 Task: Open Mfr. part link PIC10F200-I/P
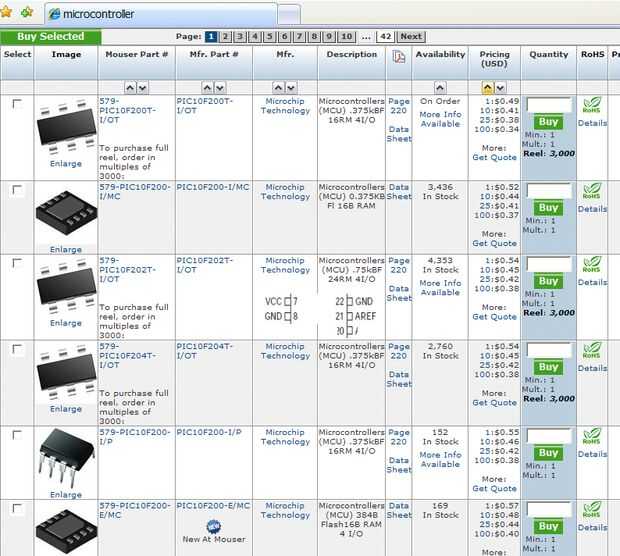pos(209,432)
